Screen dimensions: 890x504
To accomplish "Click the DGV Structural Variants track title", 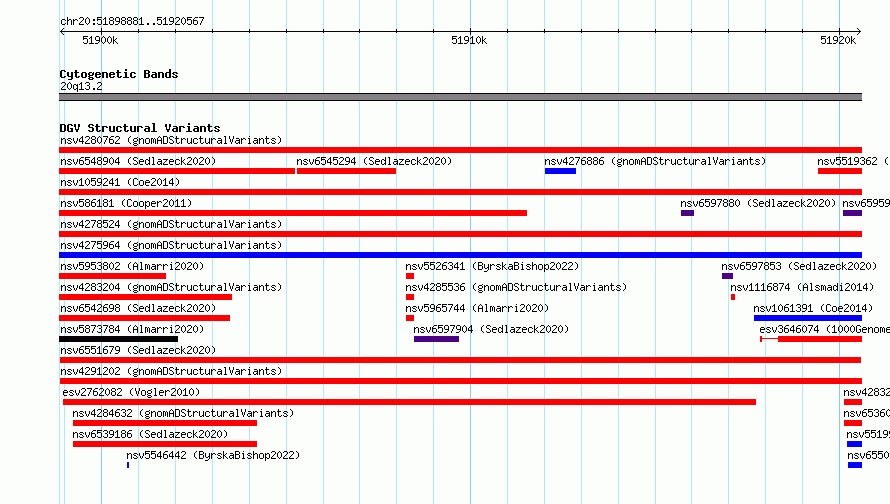I will coord(140,128).
